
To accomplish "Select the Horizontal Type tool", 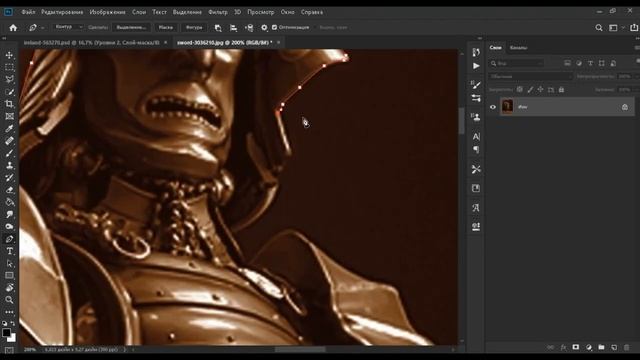I will tap(9, 251).
